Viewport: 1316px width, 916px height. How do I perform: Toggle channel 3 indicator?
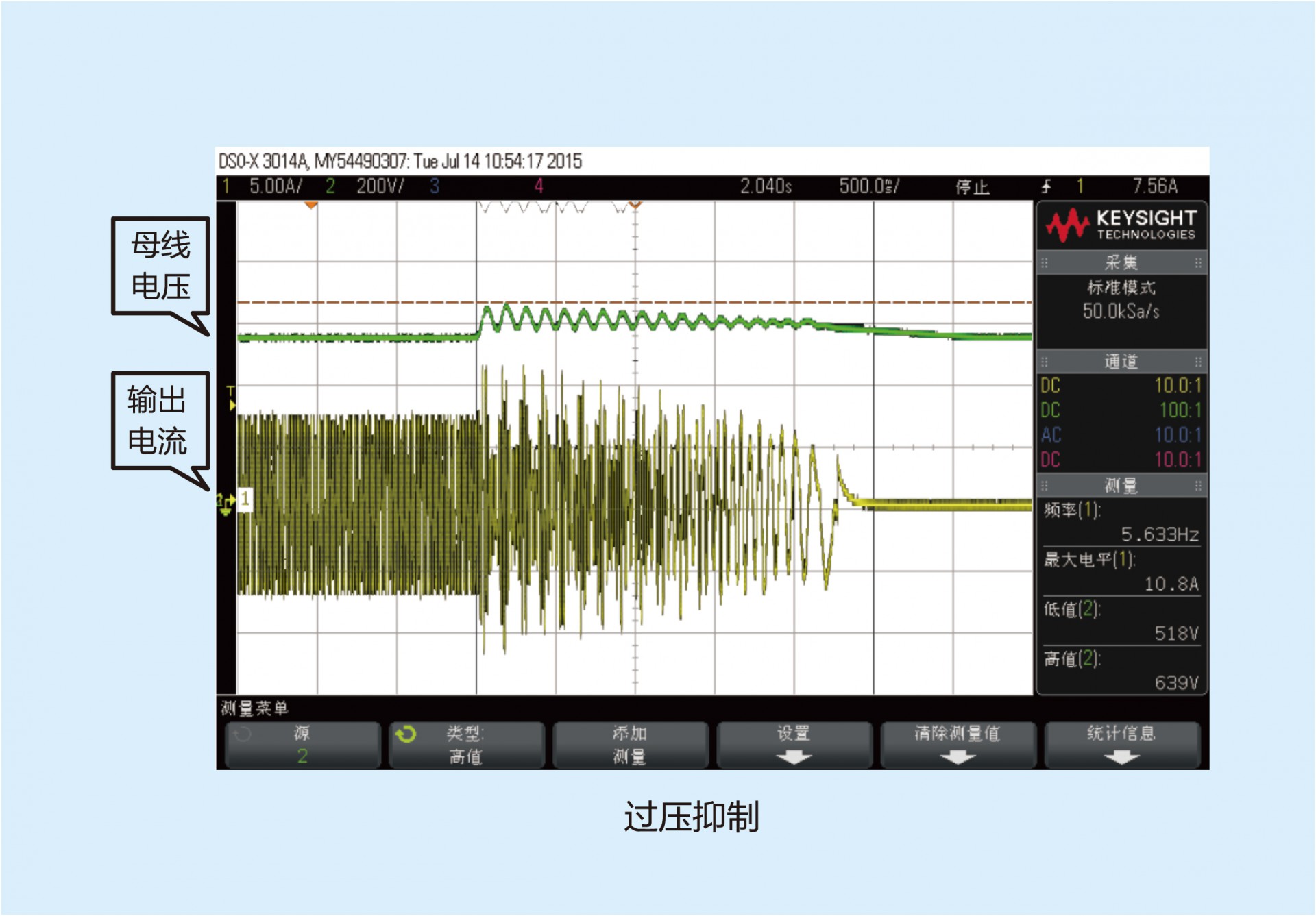point(435,186)
